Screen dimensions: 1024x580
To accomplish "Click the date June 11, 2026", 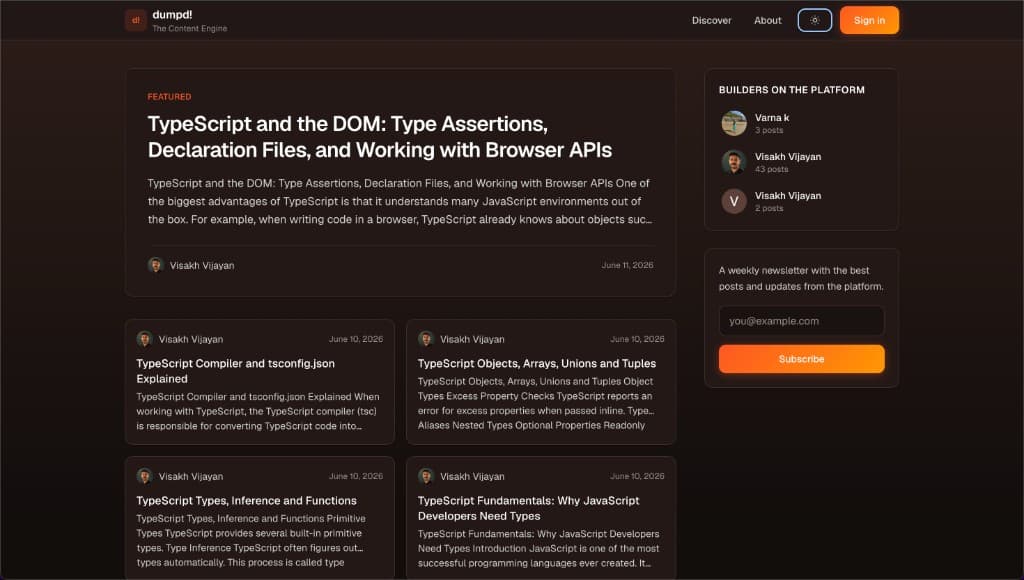I will click(x=627, y=265).
